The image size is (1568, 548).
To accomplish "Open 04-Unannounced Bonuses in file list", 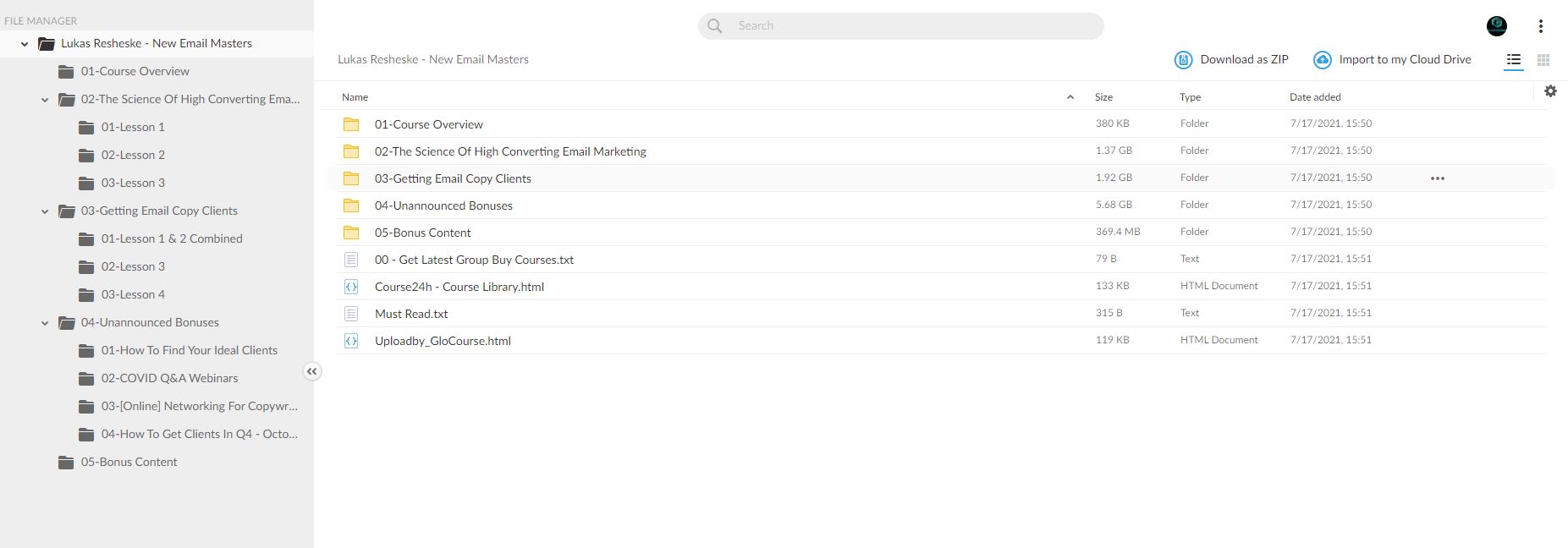I will pos(443,205).
